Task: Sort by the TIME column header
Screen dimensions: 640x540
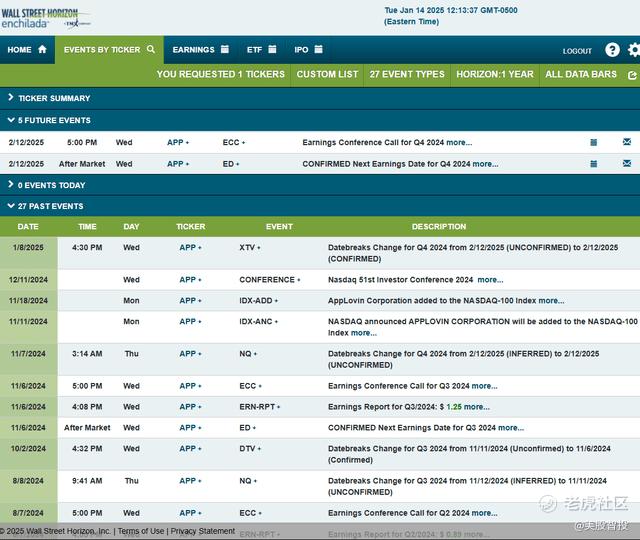Action: [87, 227]
